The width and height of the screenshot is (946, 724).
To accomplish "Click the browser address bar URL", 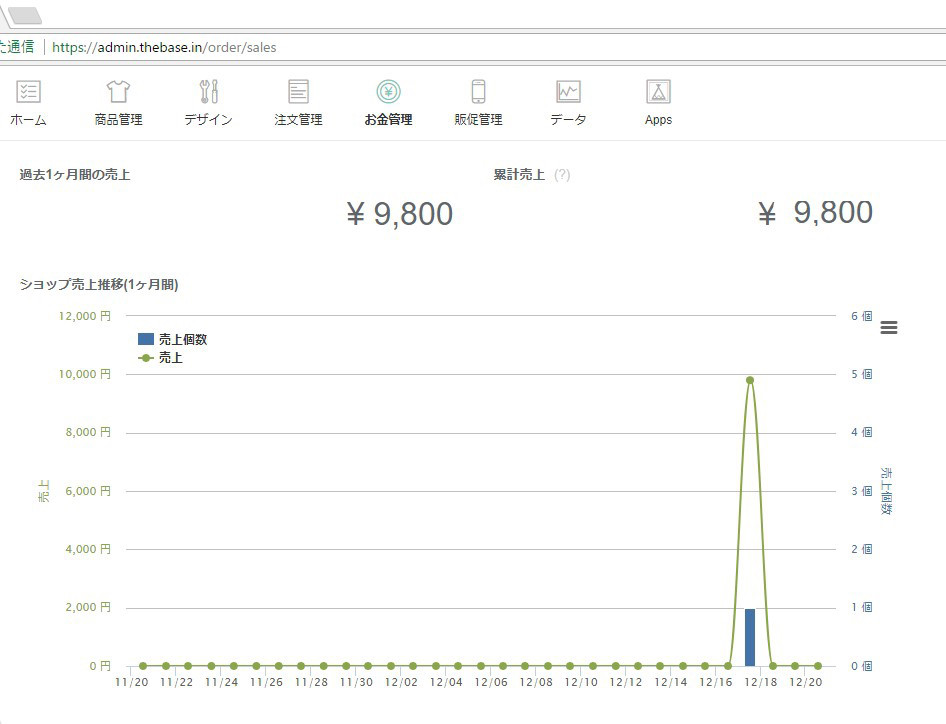I will pyautogui.click(x=164, y=47).
